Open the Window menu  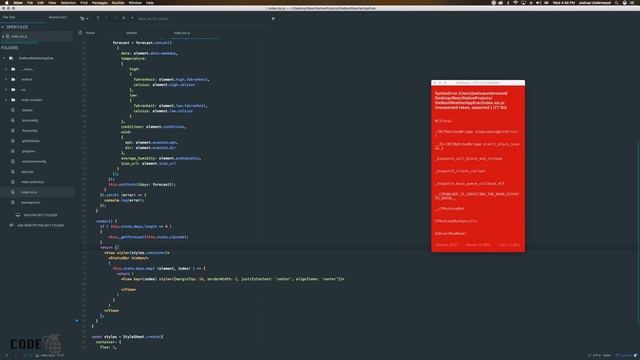pos(135,2)
